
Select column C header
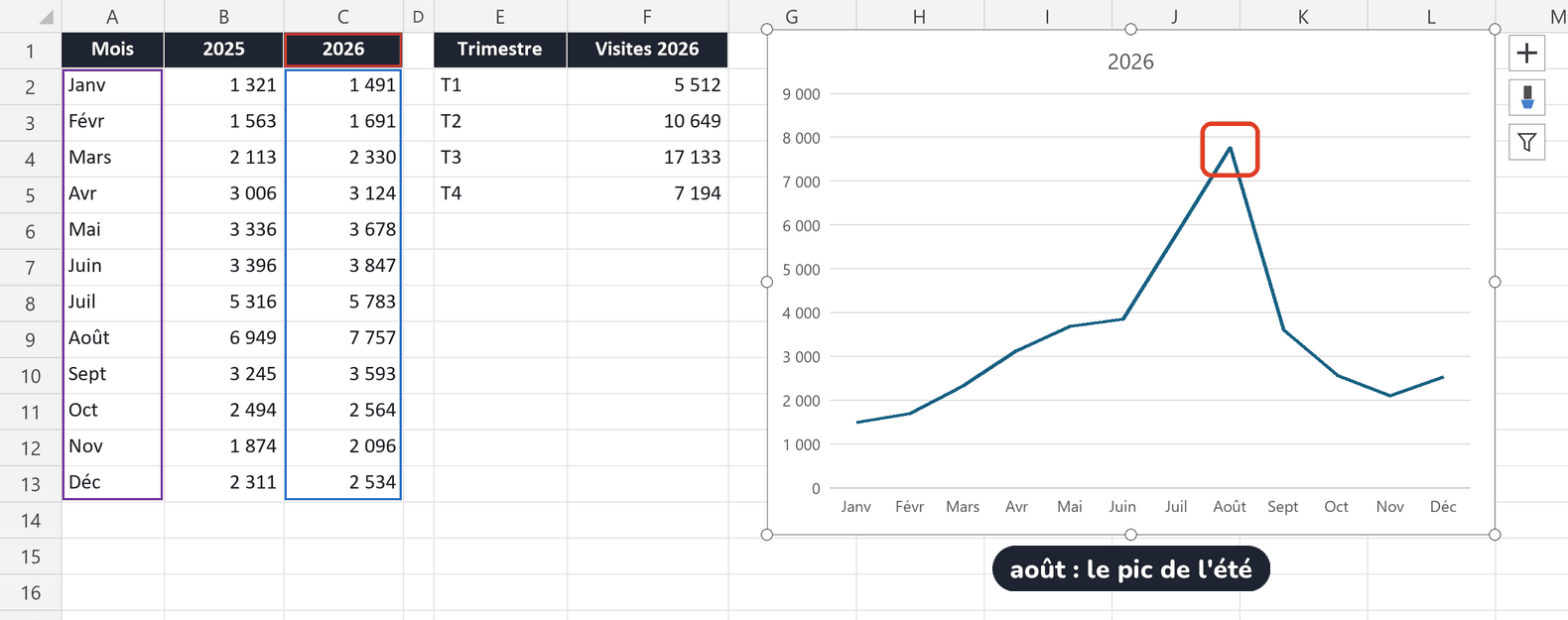point(342,16)
